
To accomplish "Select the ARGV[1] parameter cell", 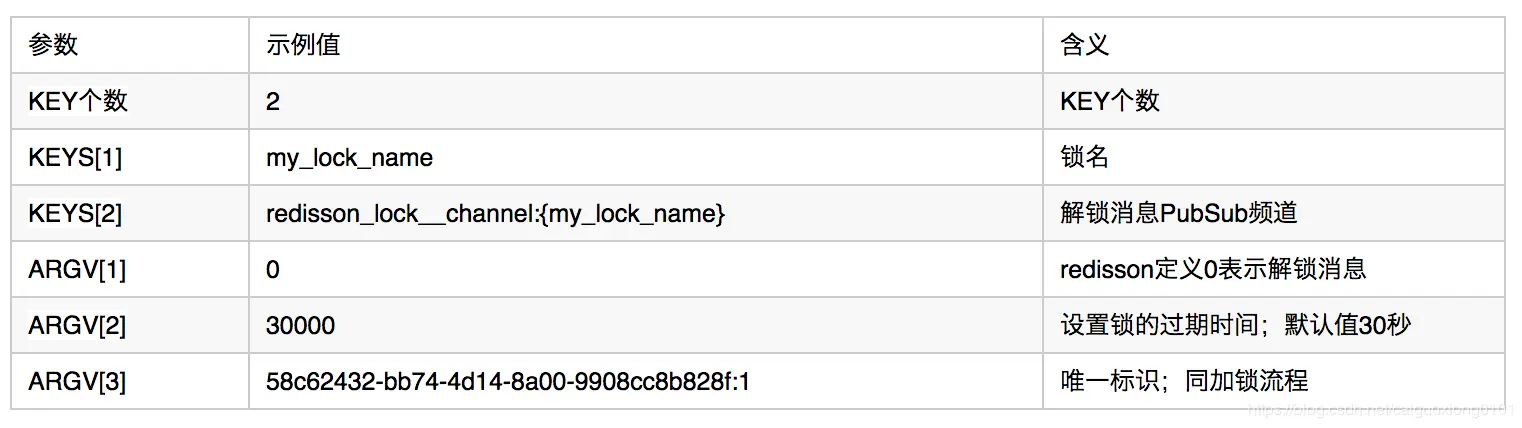I will (x=130, y=269).
